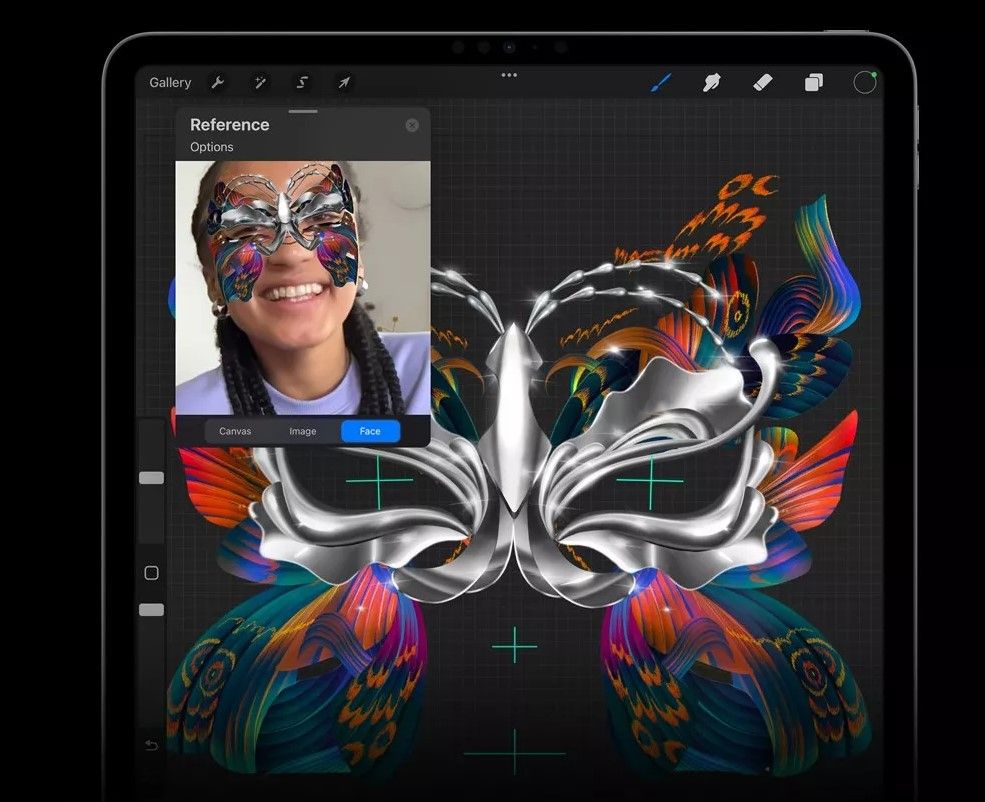Activate the Transform arrow tool
The width and height of the screenshot is (985, 802).
click(x=343, y=83)
